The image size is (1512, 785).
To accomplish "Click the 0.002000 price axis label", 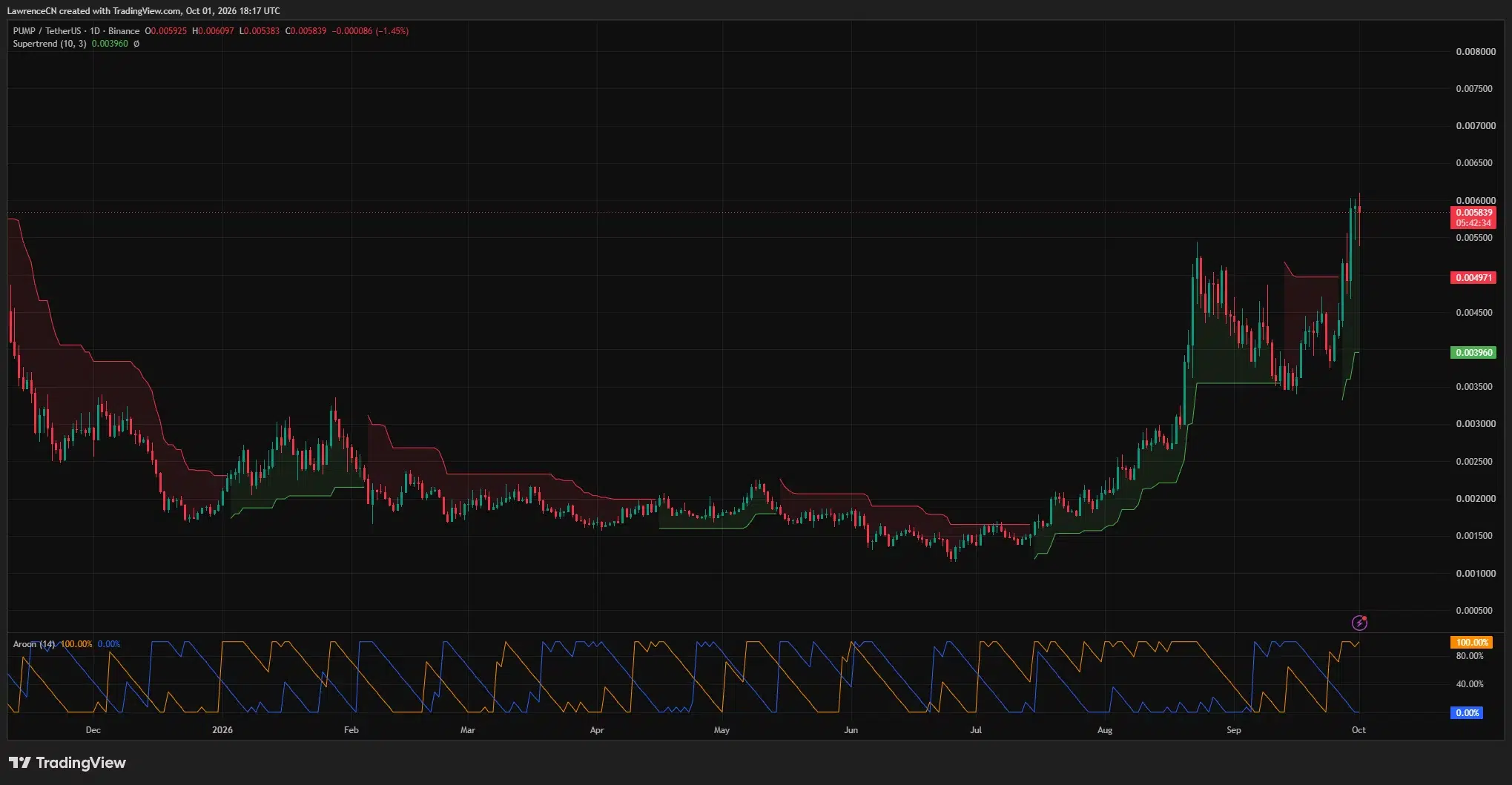I will pyautogui.click(x=1476, y=499).
